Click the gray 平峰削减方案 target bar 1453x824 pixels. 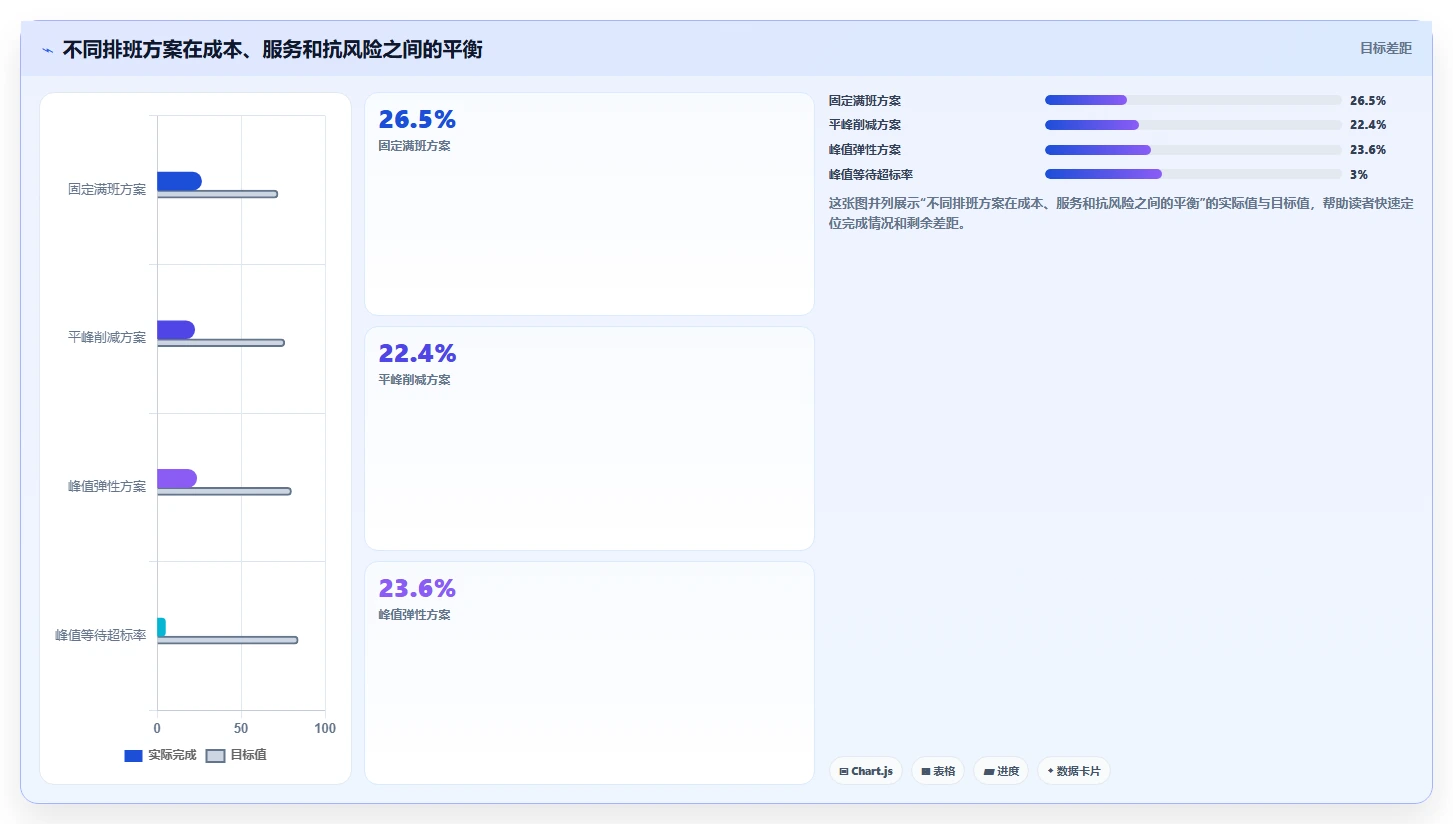coord(221,343)
